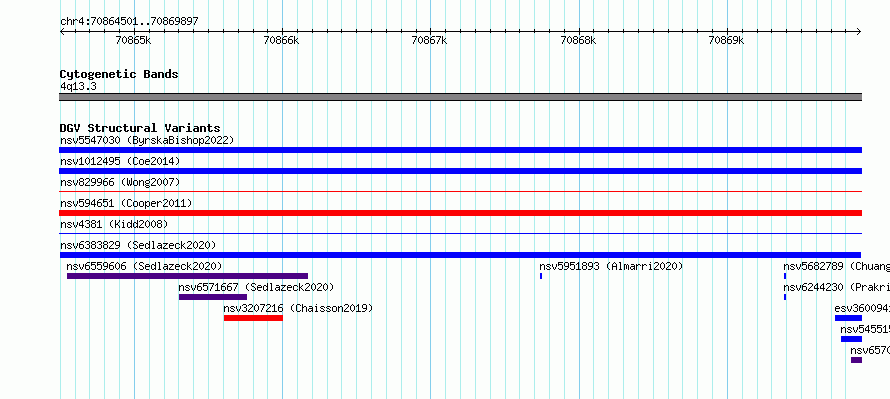Open variant label nsv594651 (Cooper2011)

126,203
